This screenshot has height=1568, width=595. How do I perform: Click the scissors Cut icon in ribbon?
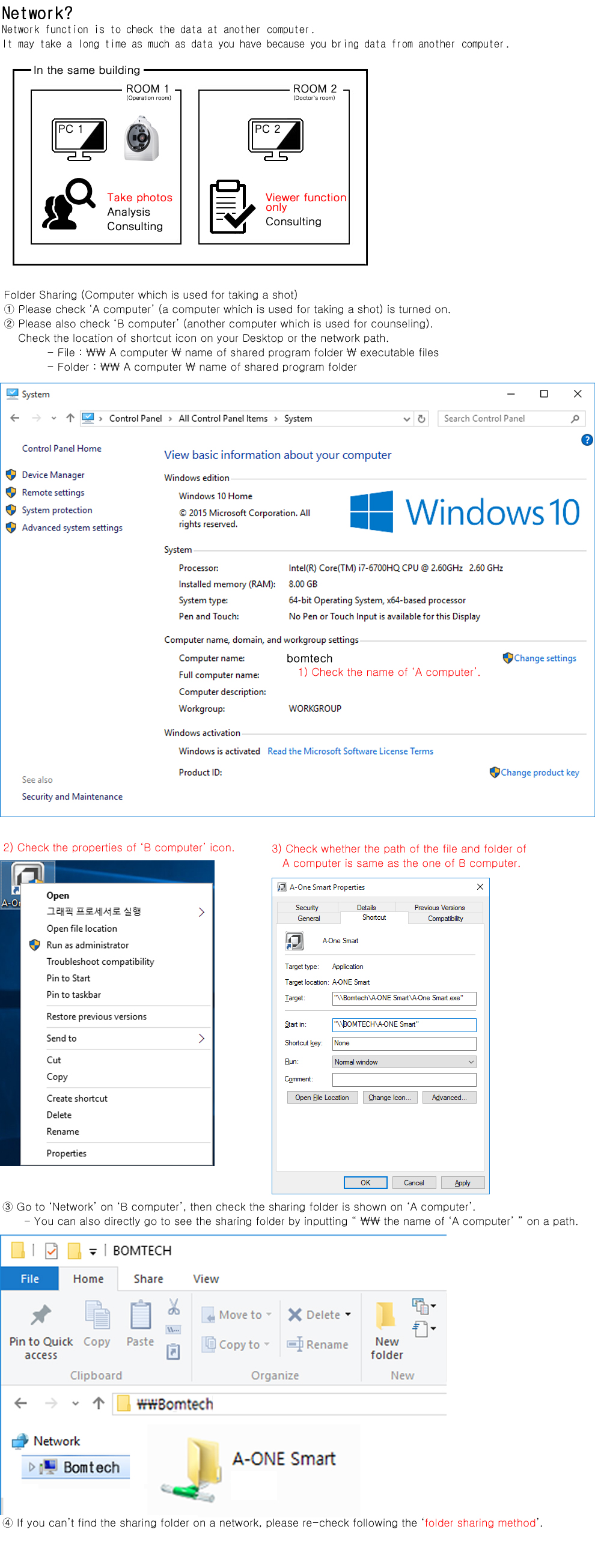point(174,1307)
